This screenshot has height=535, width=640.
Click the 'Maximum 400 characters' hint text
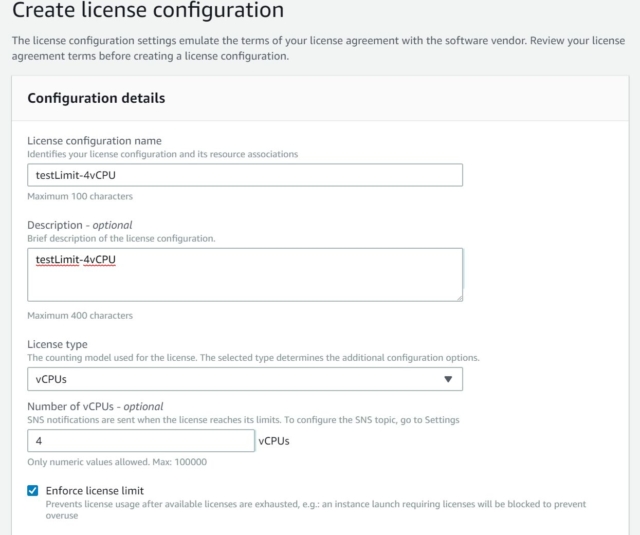point(80,315)
